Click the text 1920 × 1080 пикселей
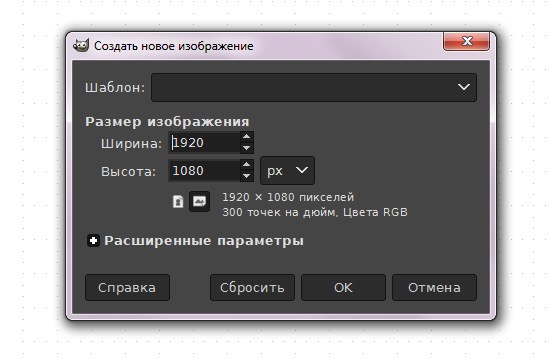Screen dimensions: 549x363 [x=288, y=197]
